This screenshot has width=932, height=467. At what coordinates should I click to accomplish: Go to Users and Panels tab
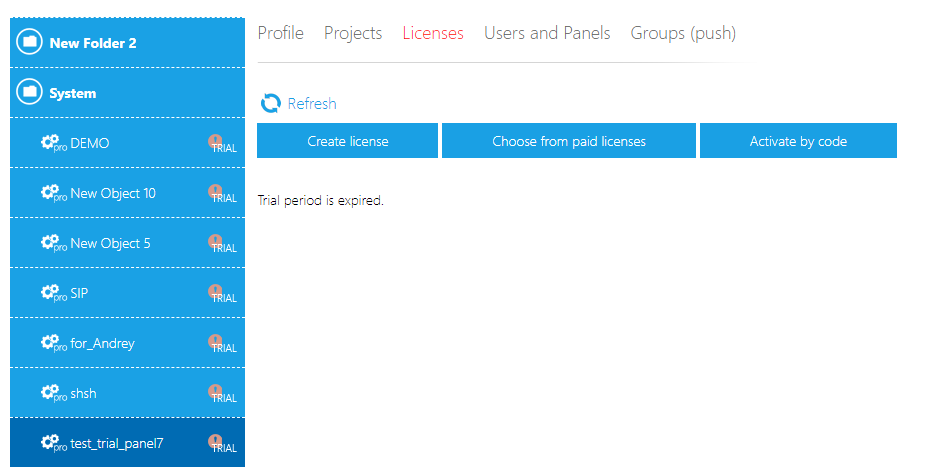[x=547, y=33]
